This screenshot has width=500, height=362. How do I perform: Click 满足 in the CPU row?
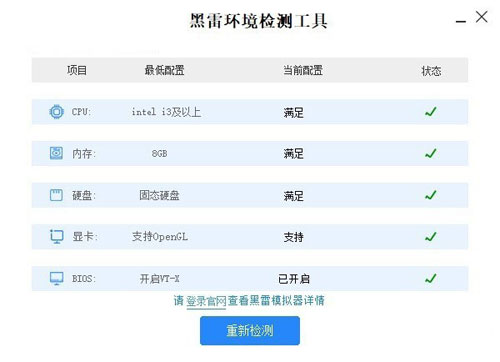pyautogui.click(x=293, y=113)
